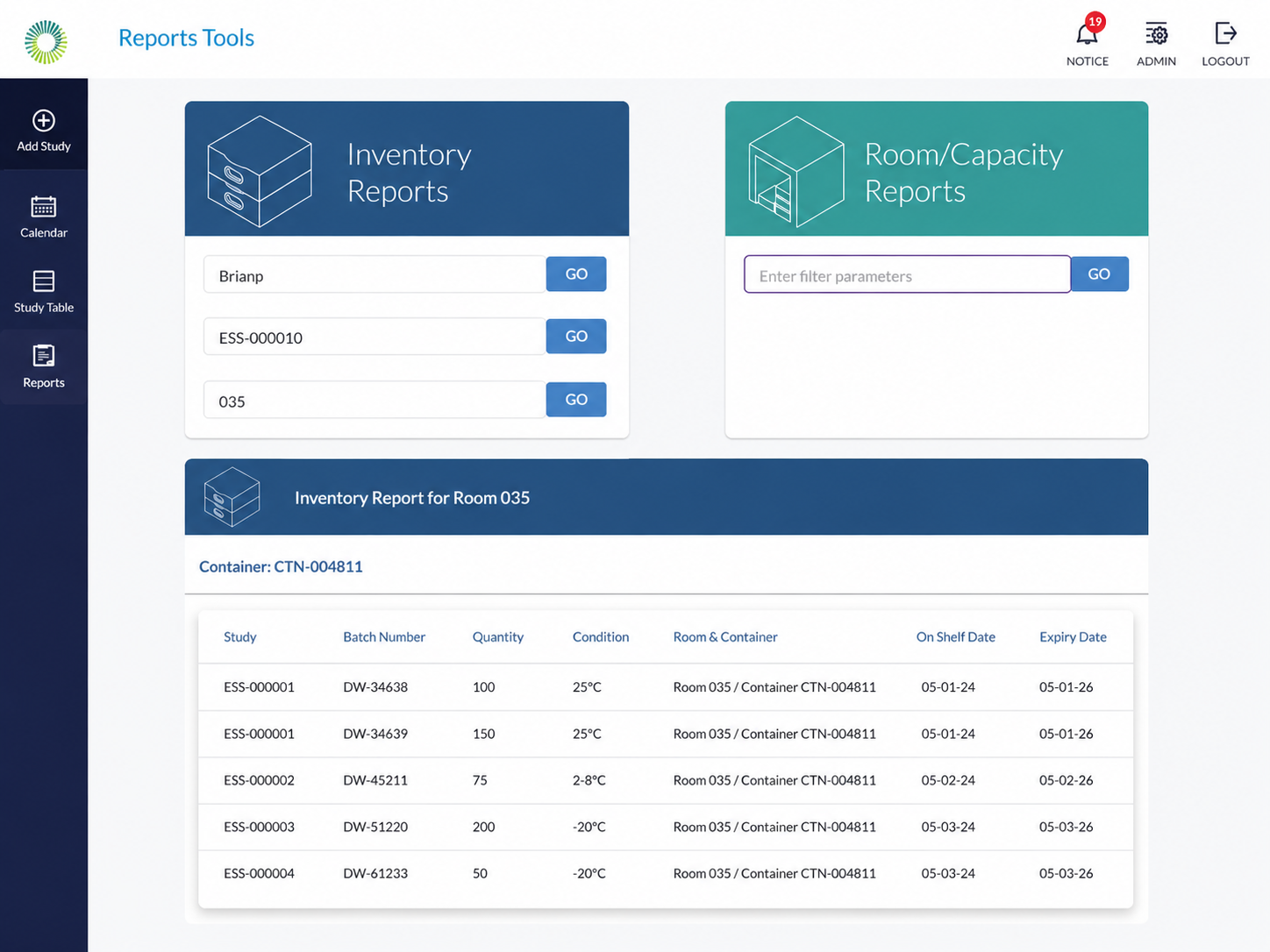Click the Room 035 container cell in the DW-45211 row
Screen dimensions: 1270x952
pyautogui.click(x=774, y=780)
